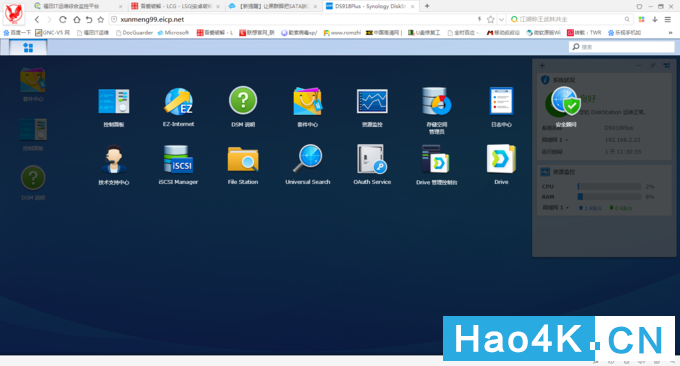Pin the widget panel
Viewport: 680px width, 366px height.
(x=653, y=65)
